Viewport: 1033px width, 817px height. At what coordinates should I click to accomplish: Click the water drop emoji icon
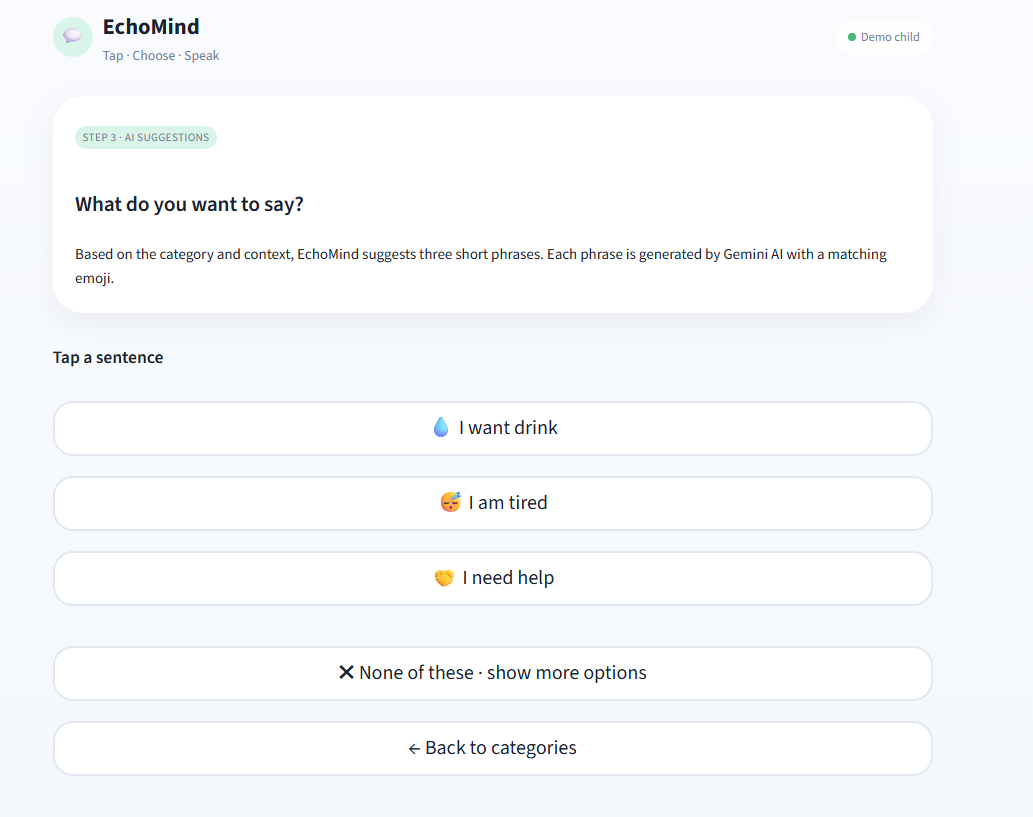click(x=441, y=428)
